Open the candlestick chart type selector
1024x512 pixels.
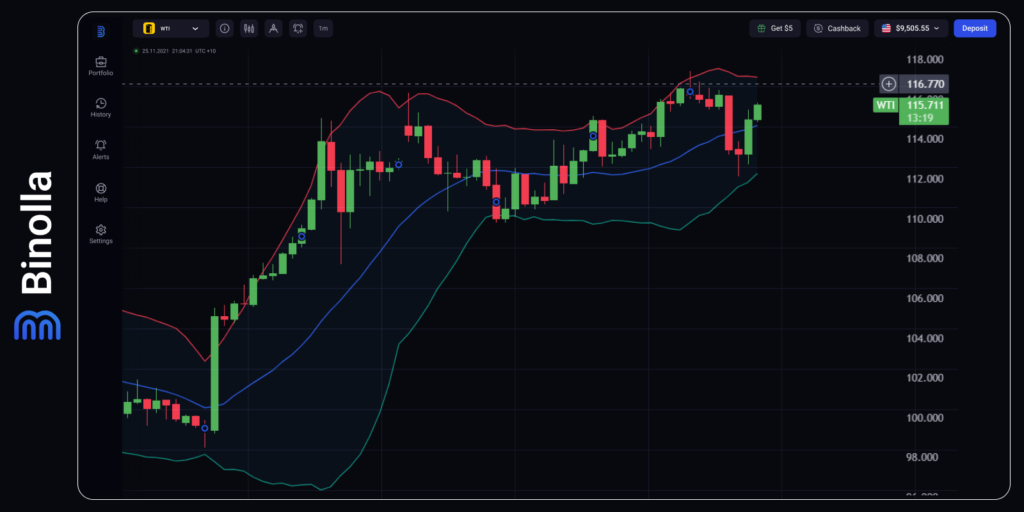tap(249, 29)
